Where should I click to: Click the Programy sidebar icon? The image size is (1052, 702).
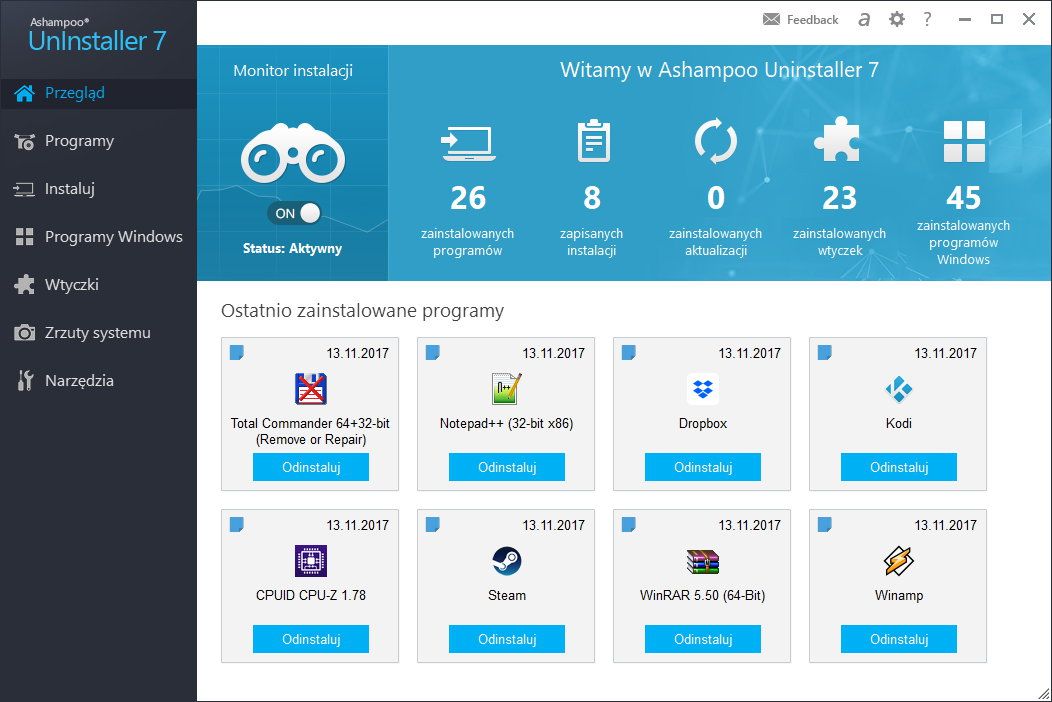coord(24,142)
